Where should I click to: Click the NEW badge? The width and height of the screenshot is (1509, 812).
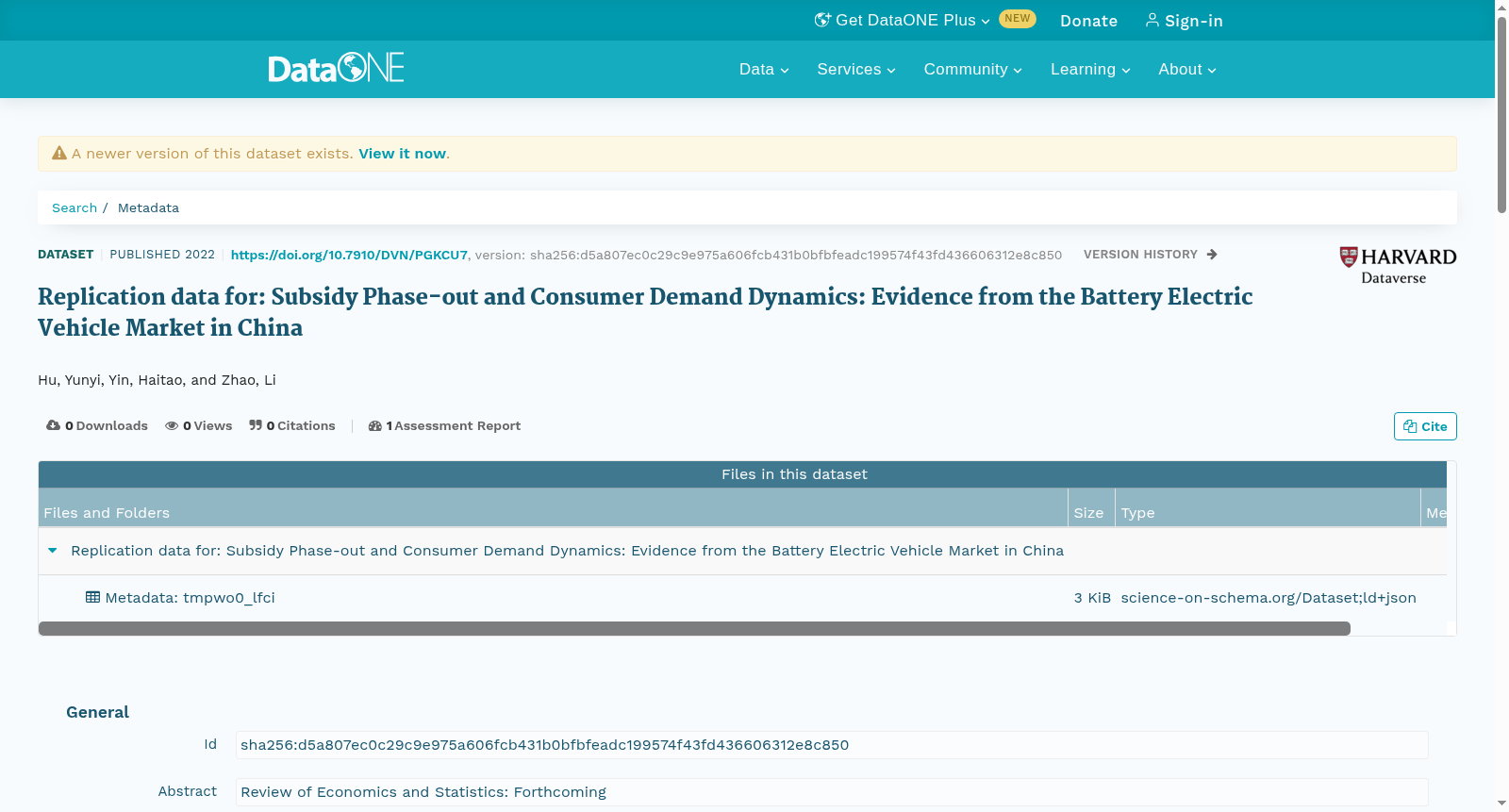coord(1018,19)
